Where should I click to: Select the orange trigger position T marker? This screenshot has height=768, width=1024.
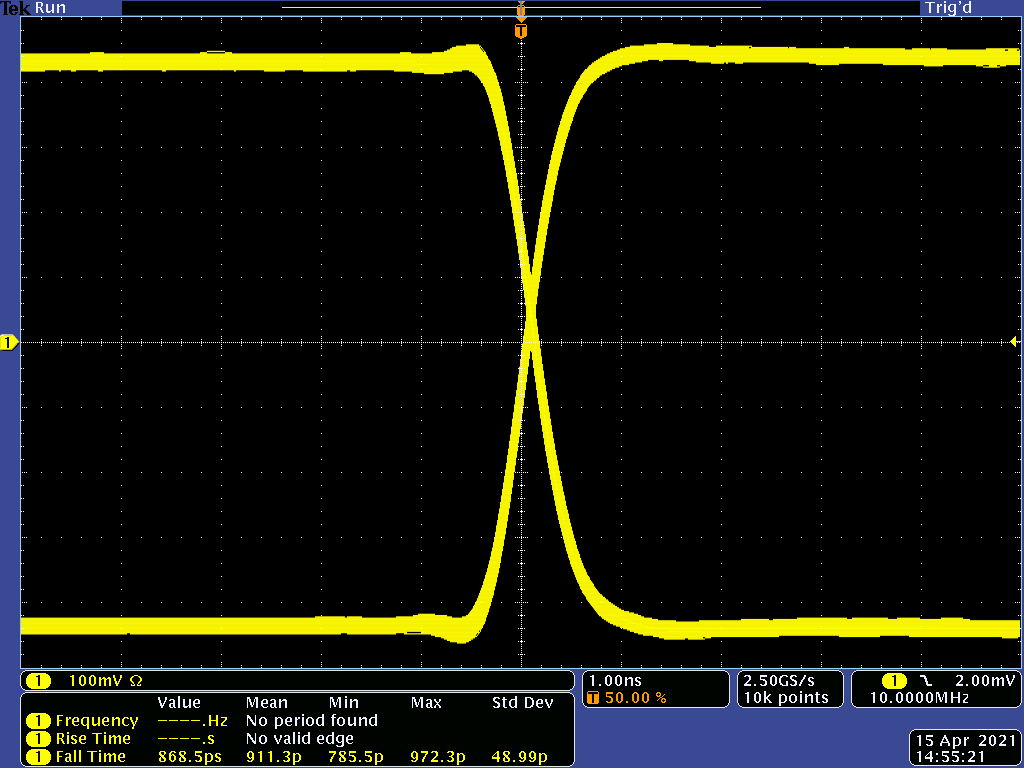(520, 32)
